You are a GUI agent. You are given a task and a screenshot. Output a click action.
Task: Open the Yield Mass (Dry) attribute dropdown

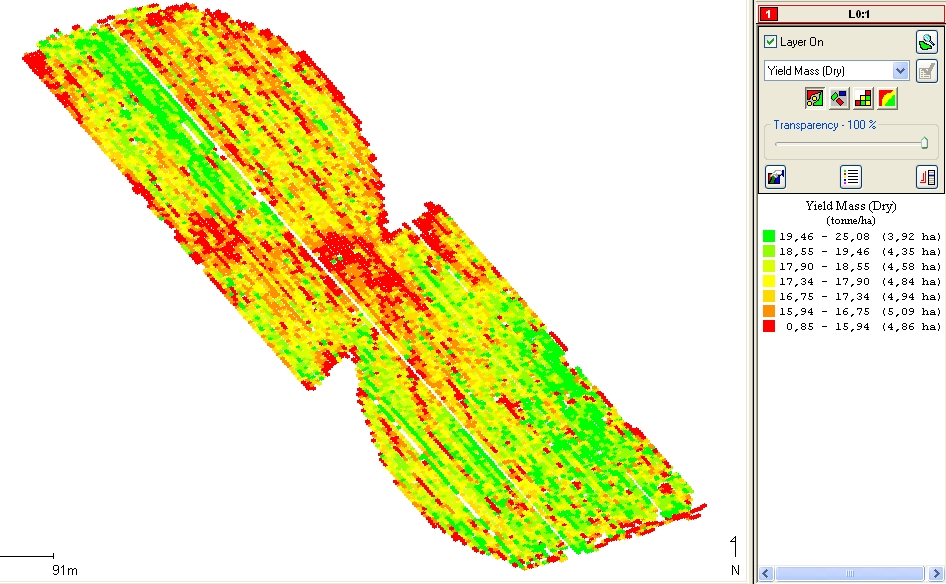(x=900, y=71)
